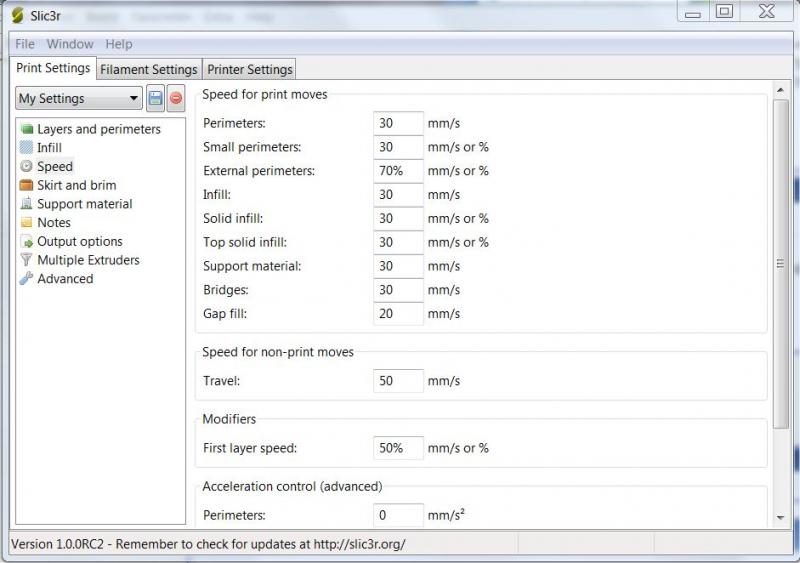Image resolution: width=800 pixels, height=563 pixels.
Task: Switch to the Printer Settings tab
Action: tap(249, 69)
